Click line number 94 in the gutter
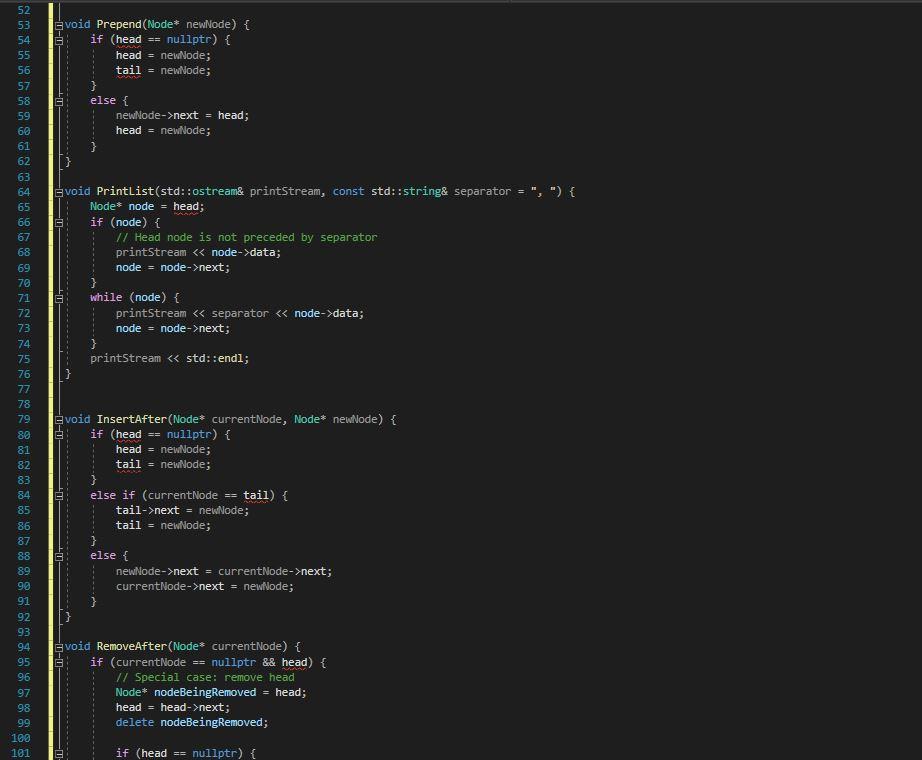This screenshot has width=922, height=760. pos(24,647)
